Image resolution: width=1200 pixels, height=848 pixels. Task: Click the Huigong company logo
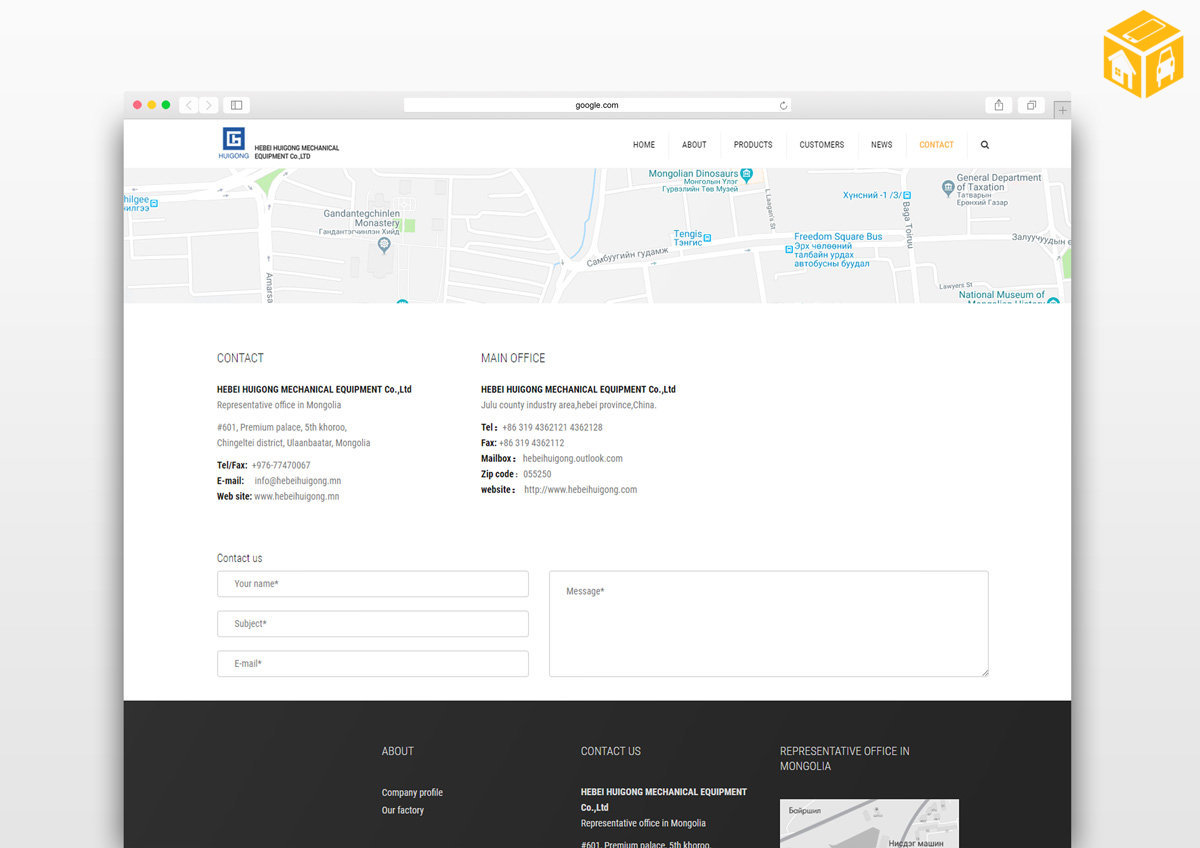233,144
